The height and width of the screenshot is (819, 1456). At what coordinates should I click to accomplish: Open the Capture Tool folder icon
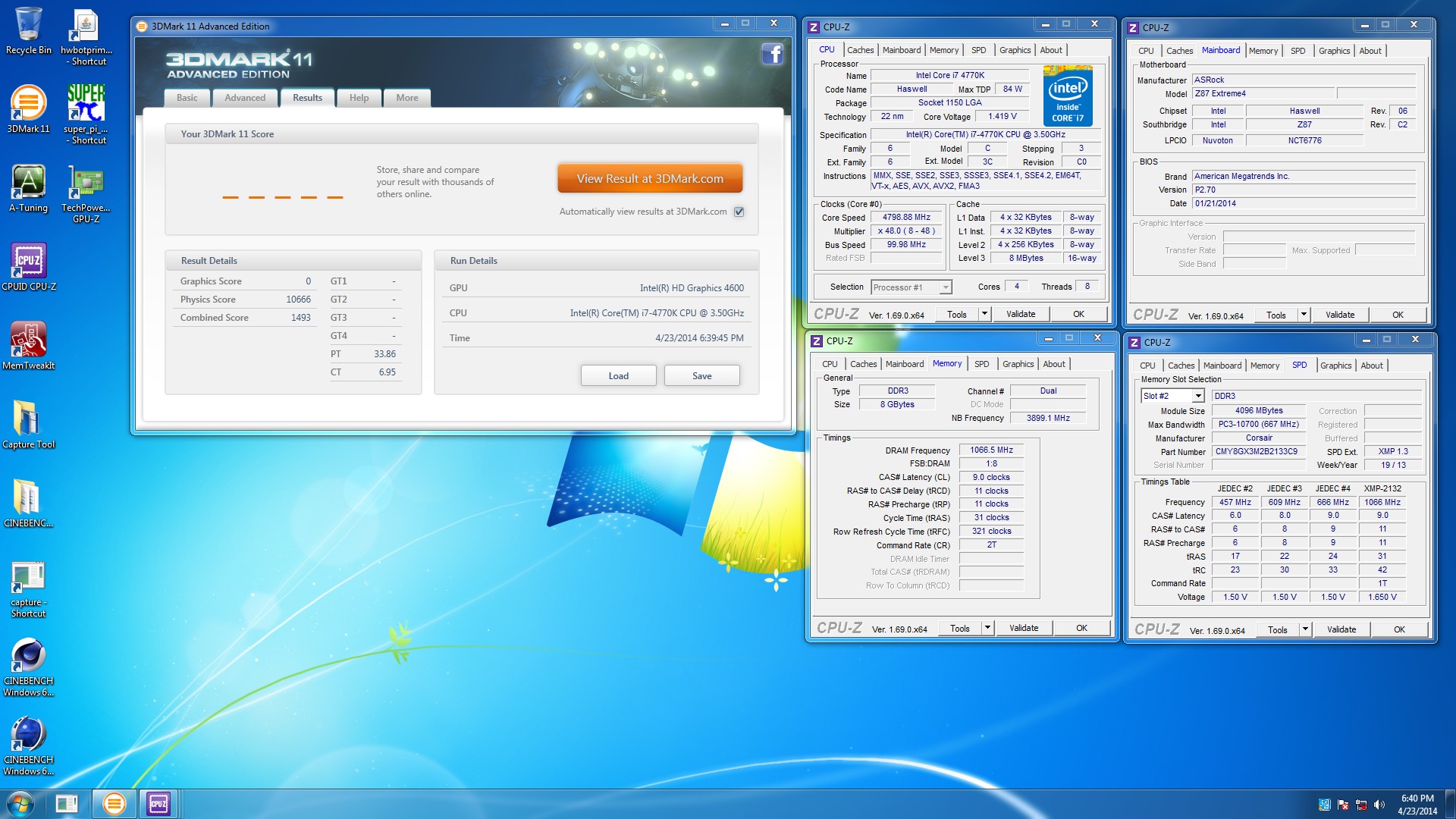(x=28, y=419)
